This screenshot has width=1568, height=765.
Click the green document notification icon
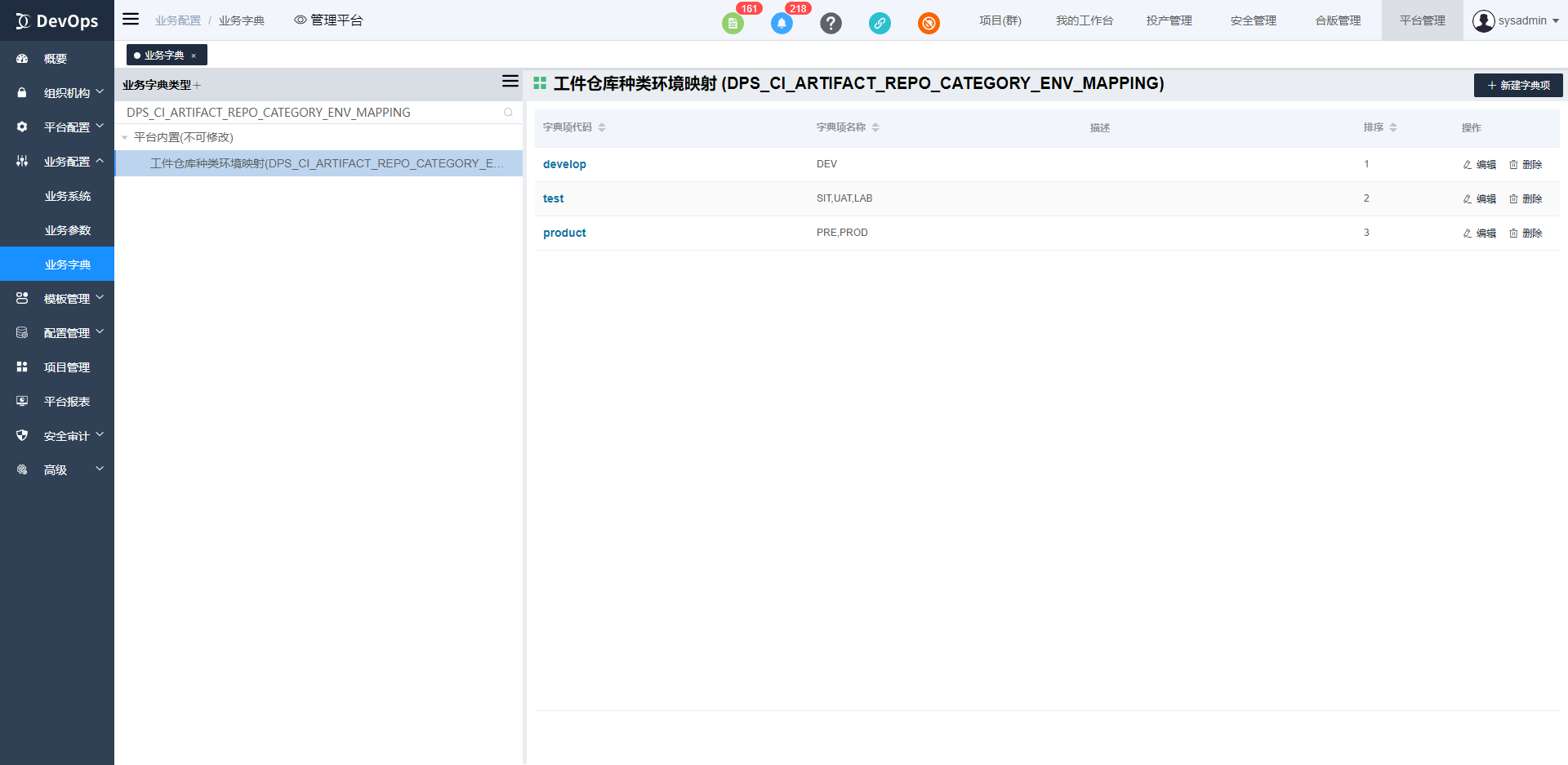click(x=733, y=23)
